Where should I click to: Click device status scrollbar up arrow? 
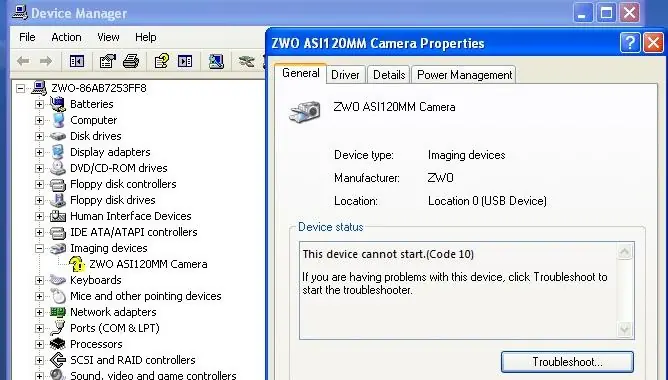point(625,252)
